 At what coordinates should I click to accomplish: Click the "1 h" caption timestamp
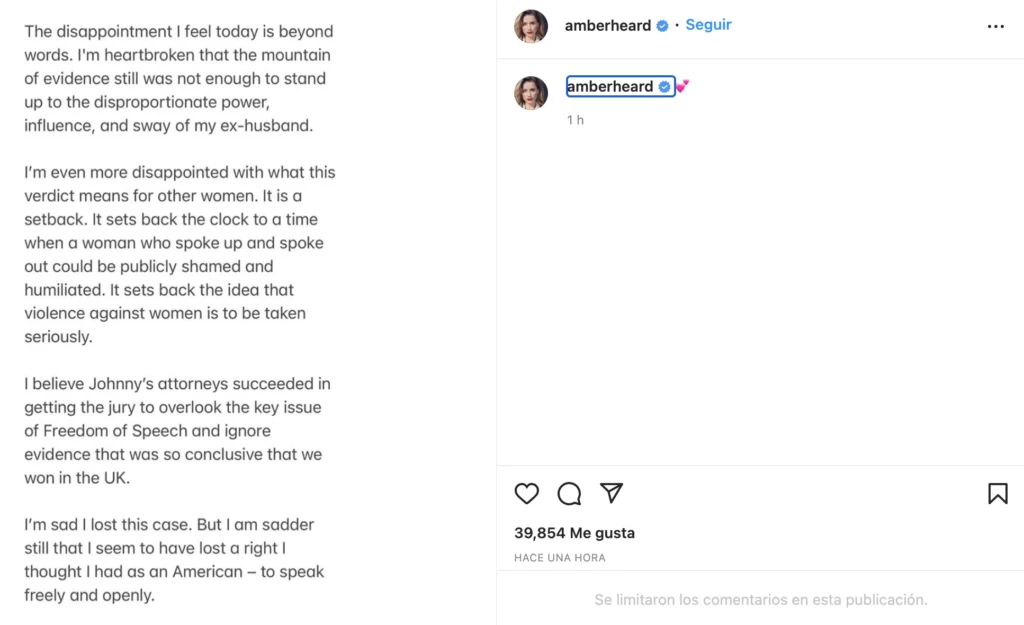pos(575,120)
